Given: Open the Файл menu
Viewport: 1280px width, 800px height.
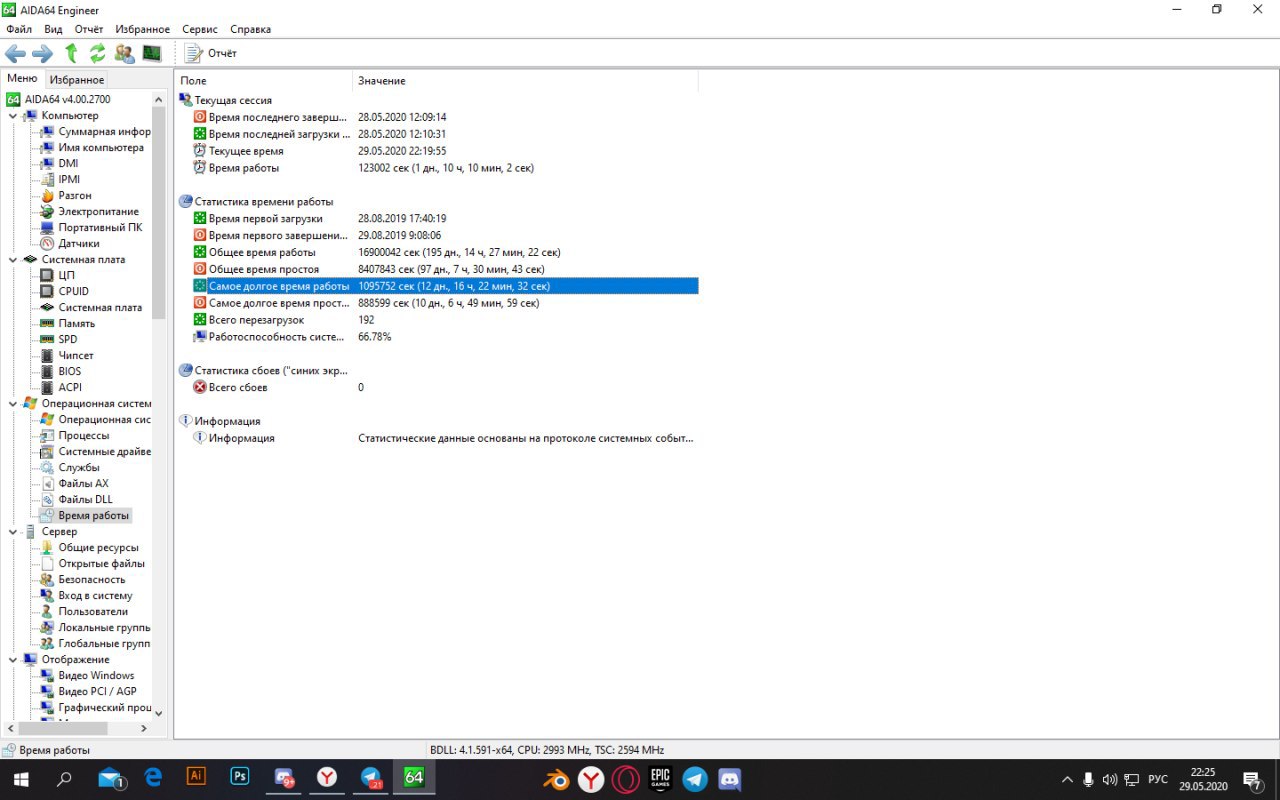Looking at the screenshot, I should coord(19,29).
